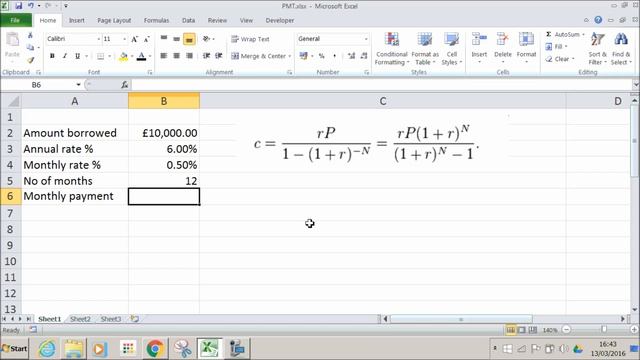Click Increase Decimal icon
640x360 pixels.
click(x=351, y=56)
